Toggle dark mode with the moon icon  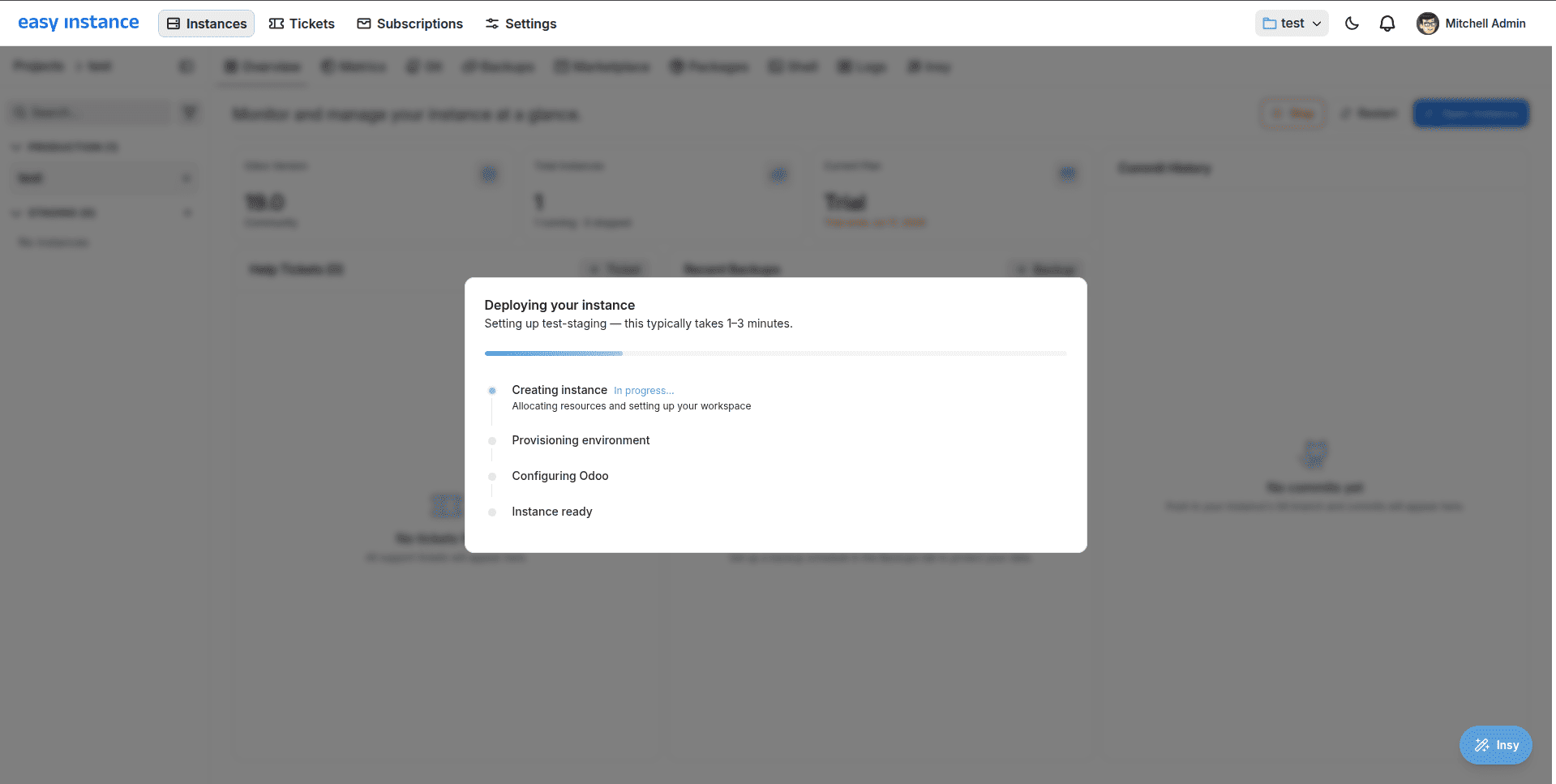[1352, 24]
